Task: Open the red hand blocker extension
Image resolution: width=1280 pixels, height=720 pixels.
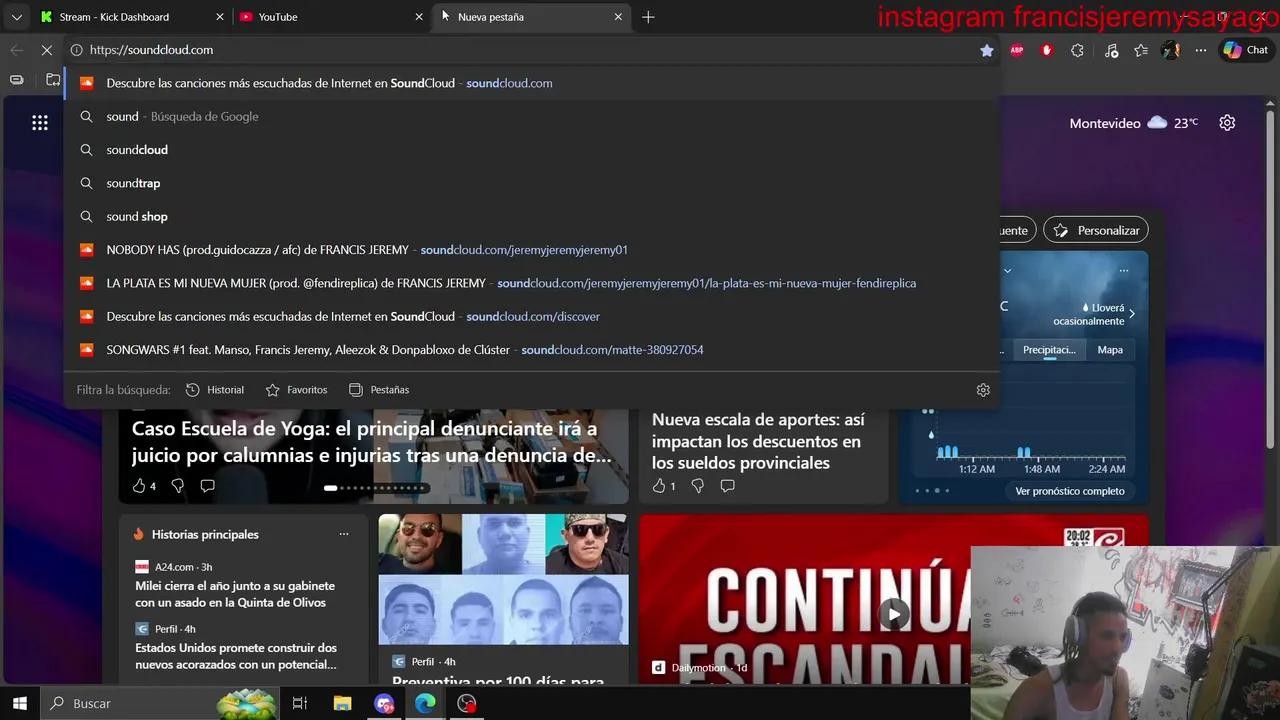Action: 1047,50
